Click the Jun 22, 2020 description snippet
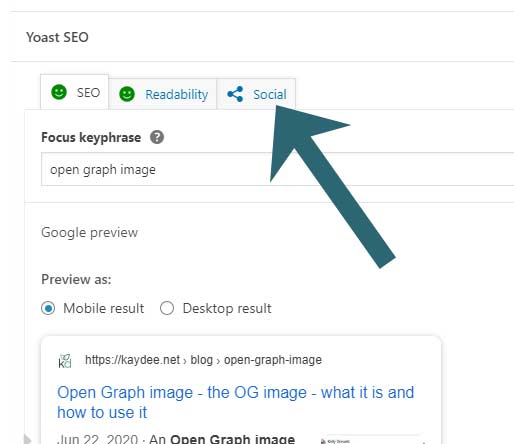 (176, 438)
